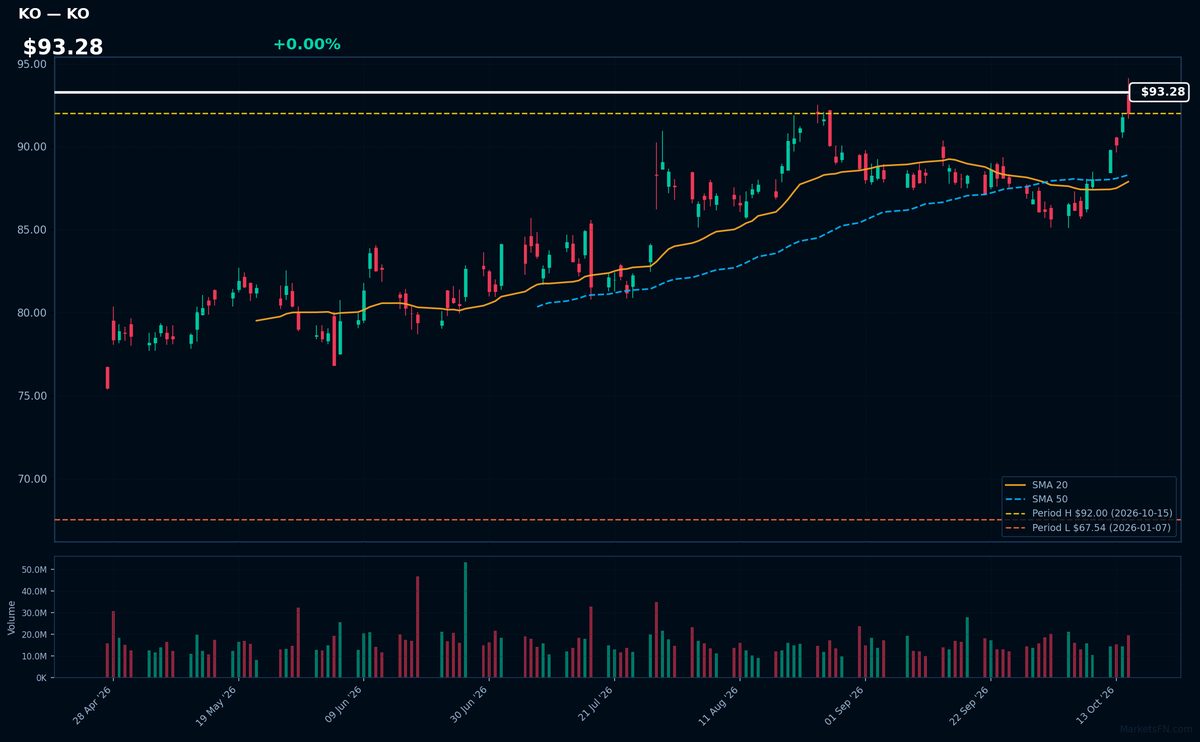Click the 21 Jul '26 date label

[594, 706]
